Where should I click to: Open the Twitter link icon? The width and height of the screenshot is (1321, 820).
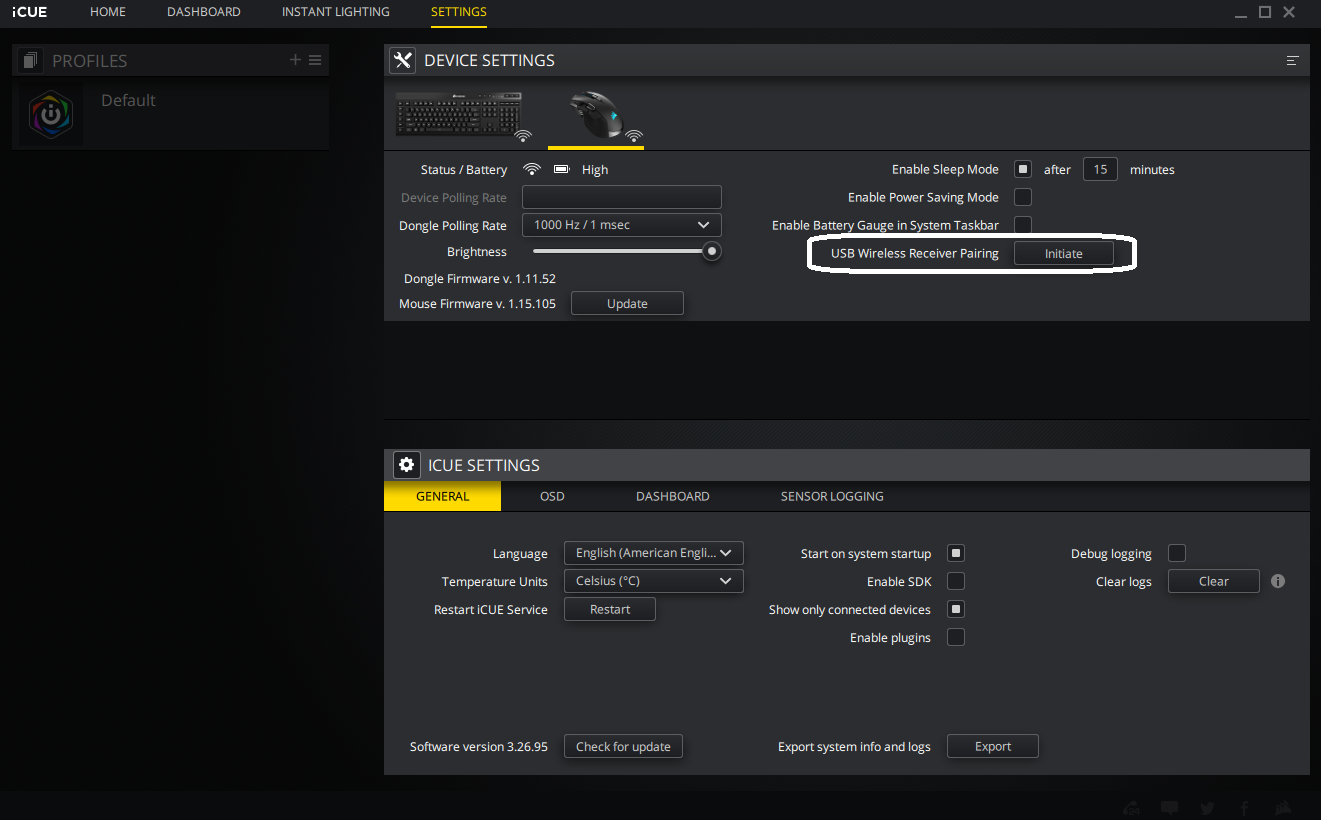click(1208, 808)
